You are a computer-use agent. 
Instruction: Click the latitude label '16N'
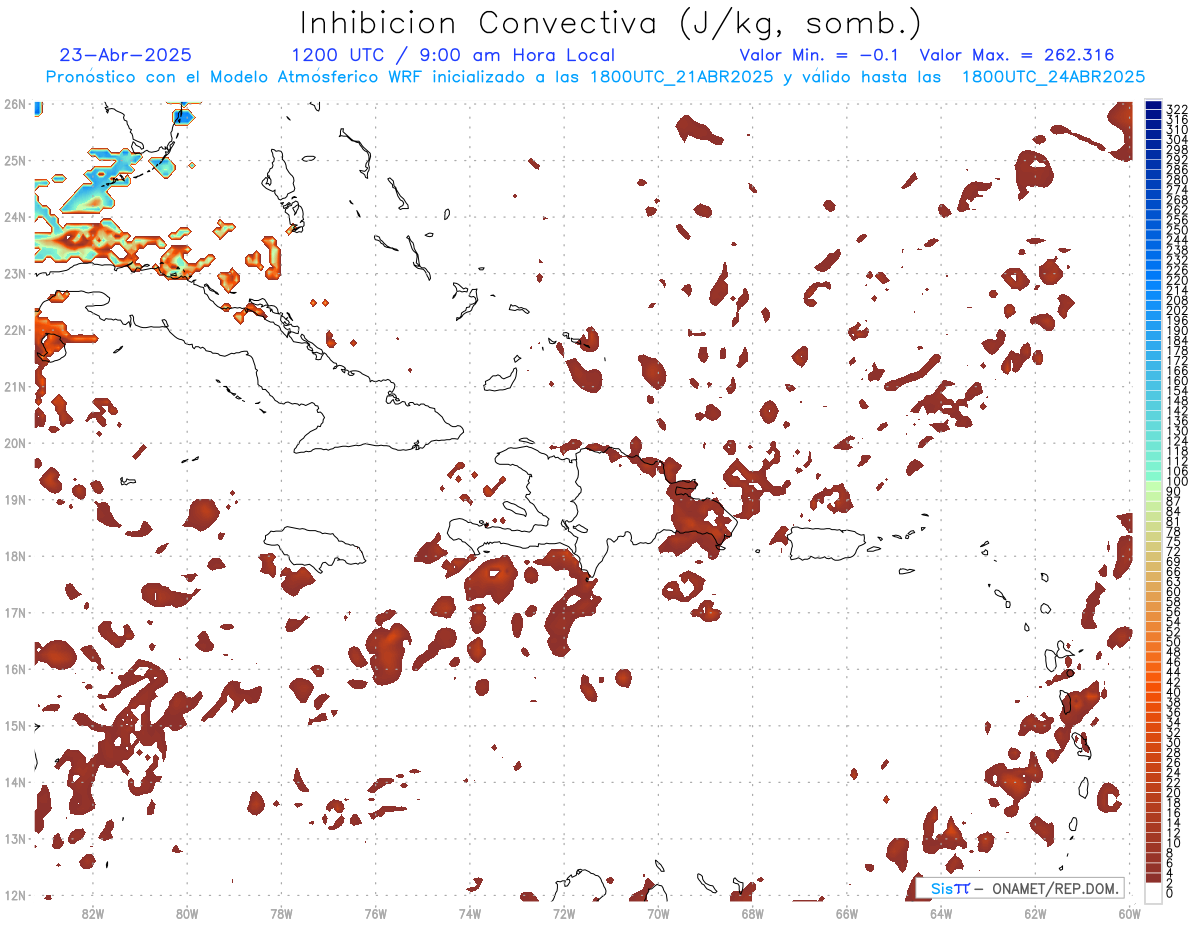coord(14,669)
